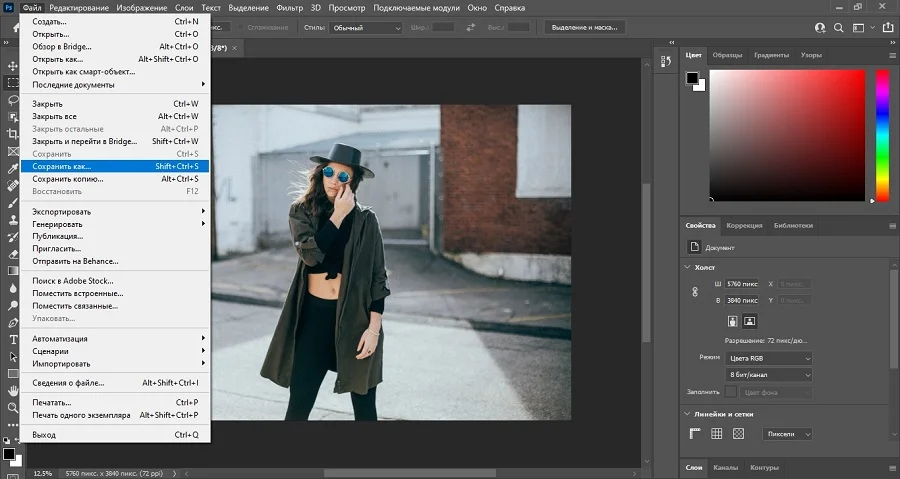900x479 pixels.
Task: Pick a color in the red color field
Action: click(787, 135)
